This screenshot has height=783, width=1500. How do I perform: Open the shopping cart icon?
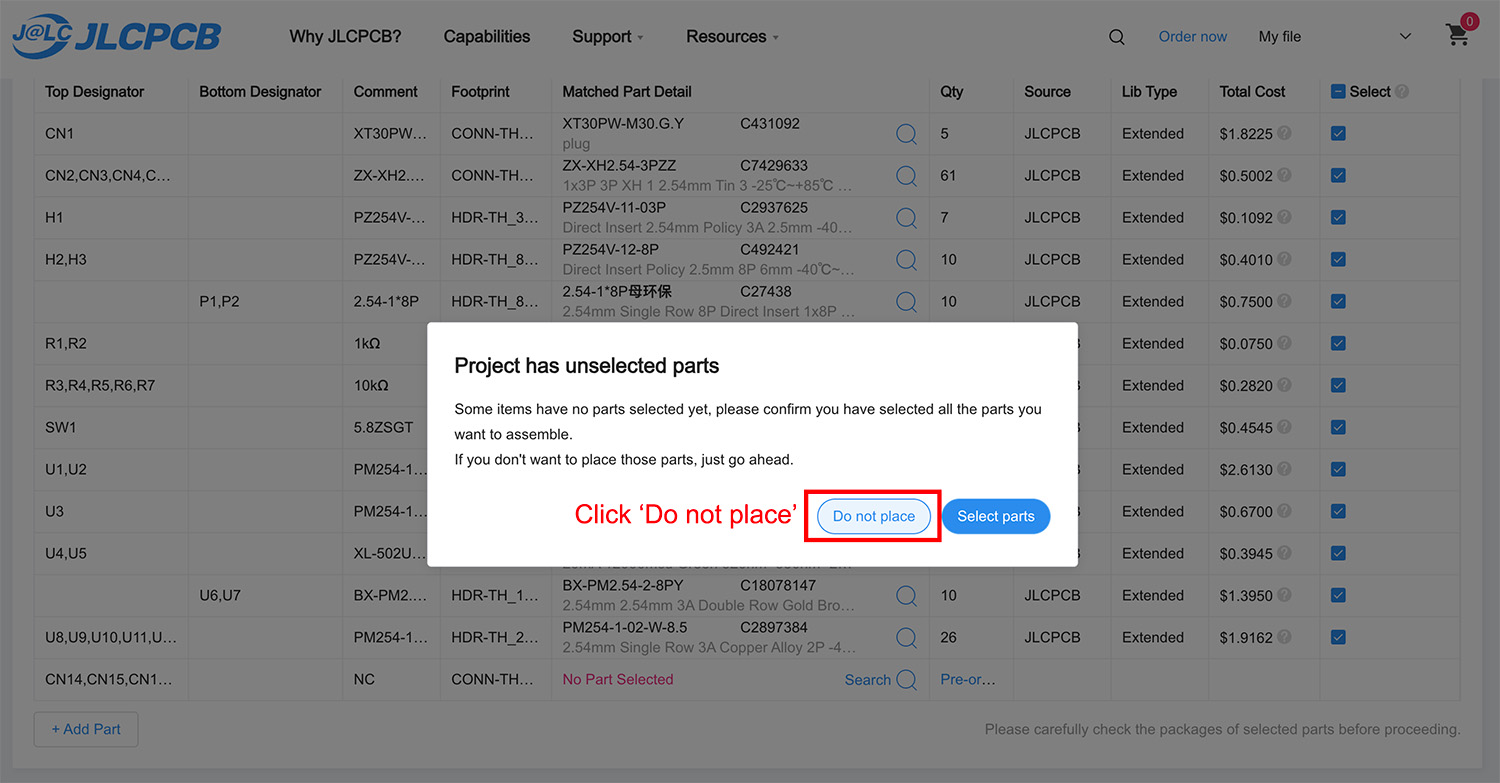pyautogui.click(x=1458, y=35)
